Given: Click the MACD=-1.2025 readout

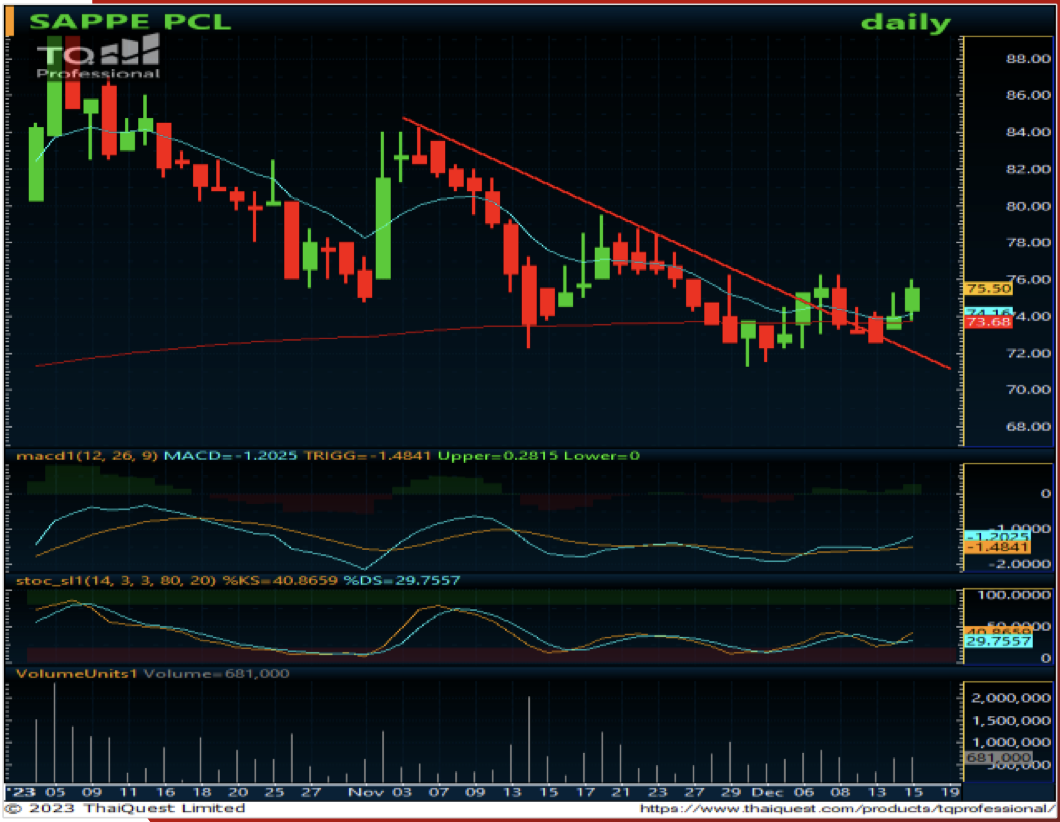Looking at the screenshot, I should (x=231, y=456).
